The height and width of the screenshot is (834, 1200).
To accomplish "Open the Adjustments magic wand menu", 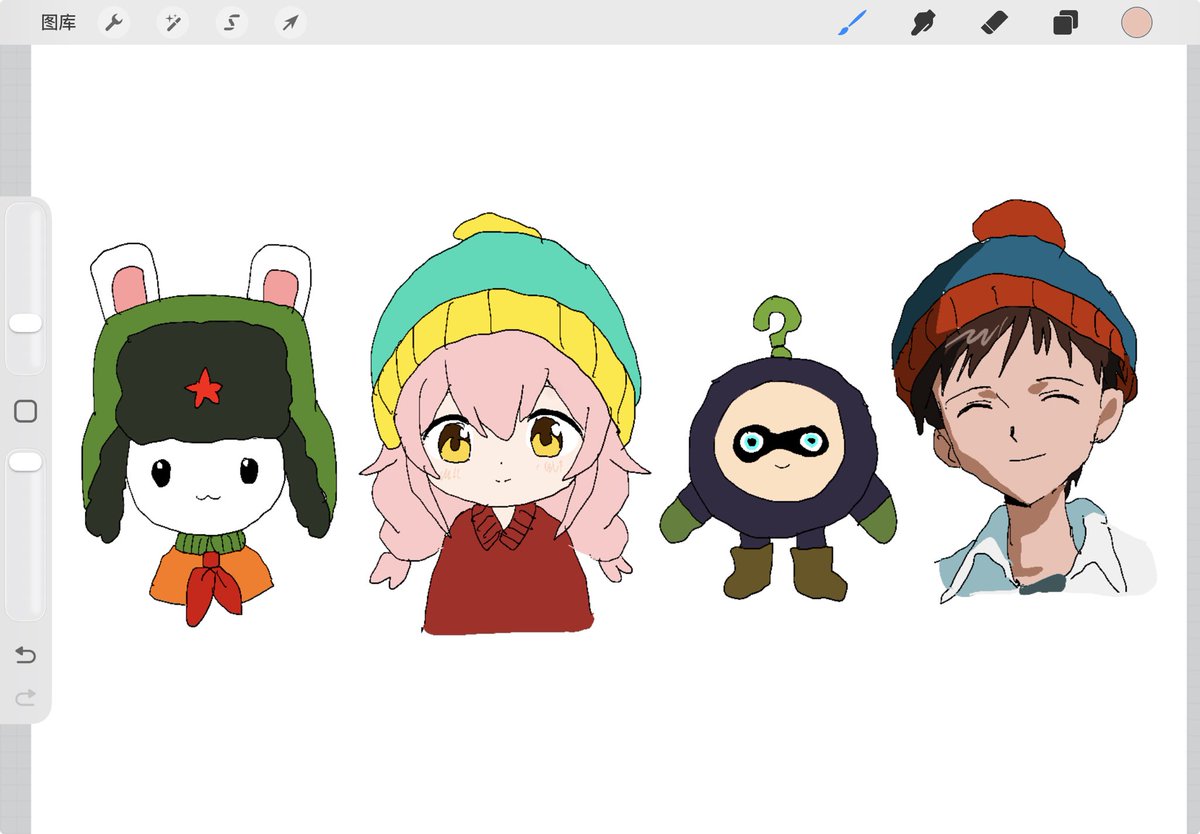I will [x=173, y=22].
